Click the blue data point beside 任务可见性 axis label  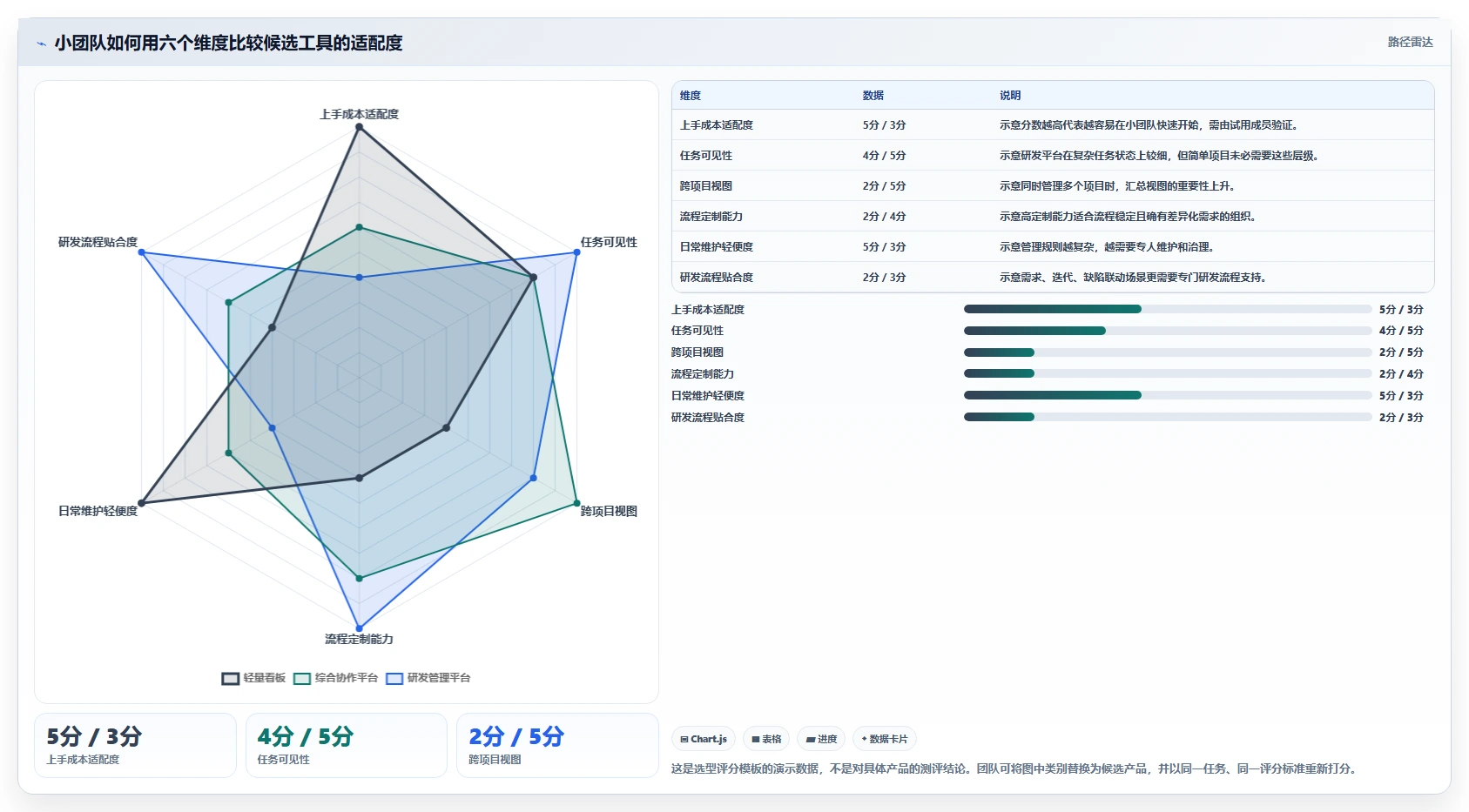click(576, 252)
